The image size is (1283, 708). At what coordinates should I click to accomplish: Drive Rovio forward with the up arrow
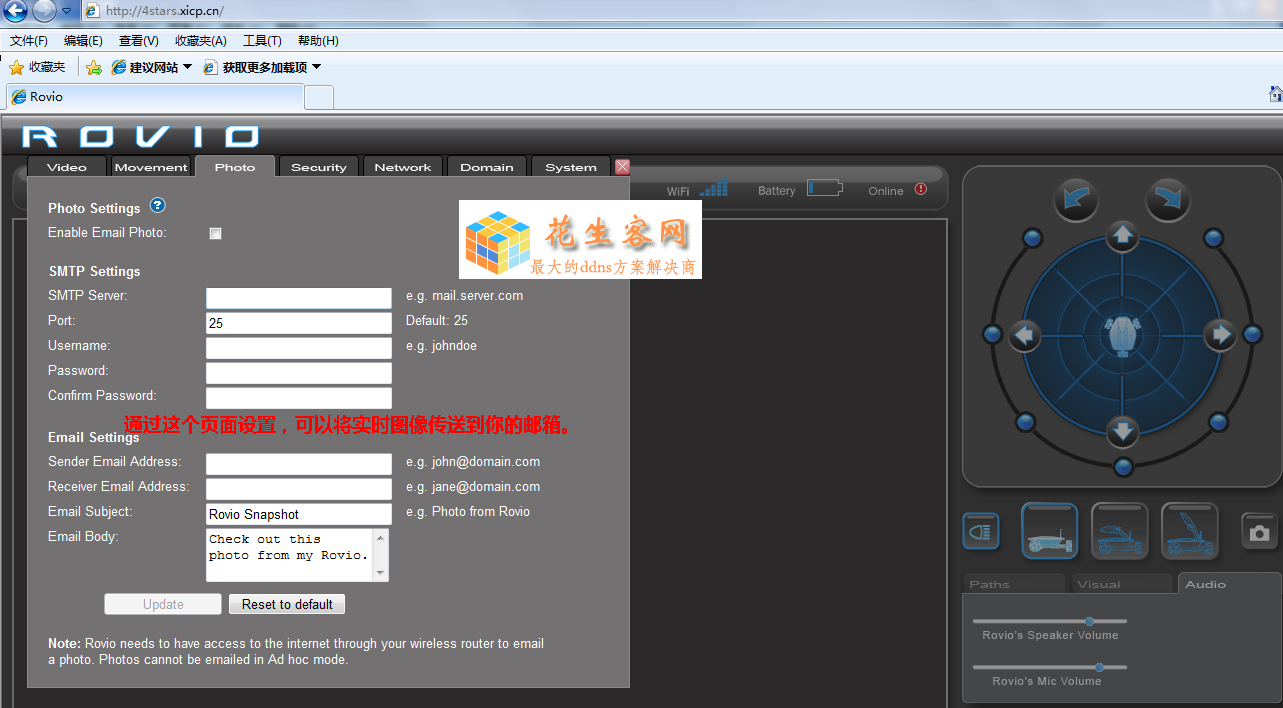click(x=1123, y=236)
